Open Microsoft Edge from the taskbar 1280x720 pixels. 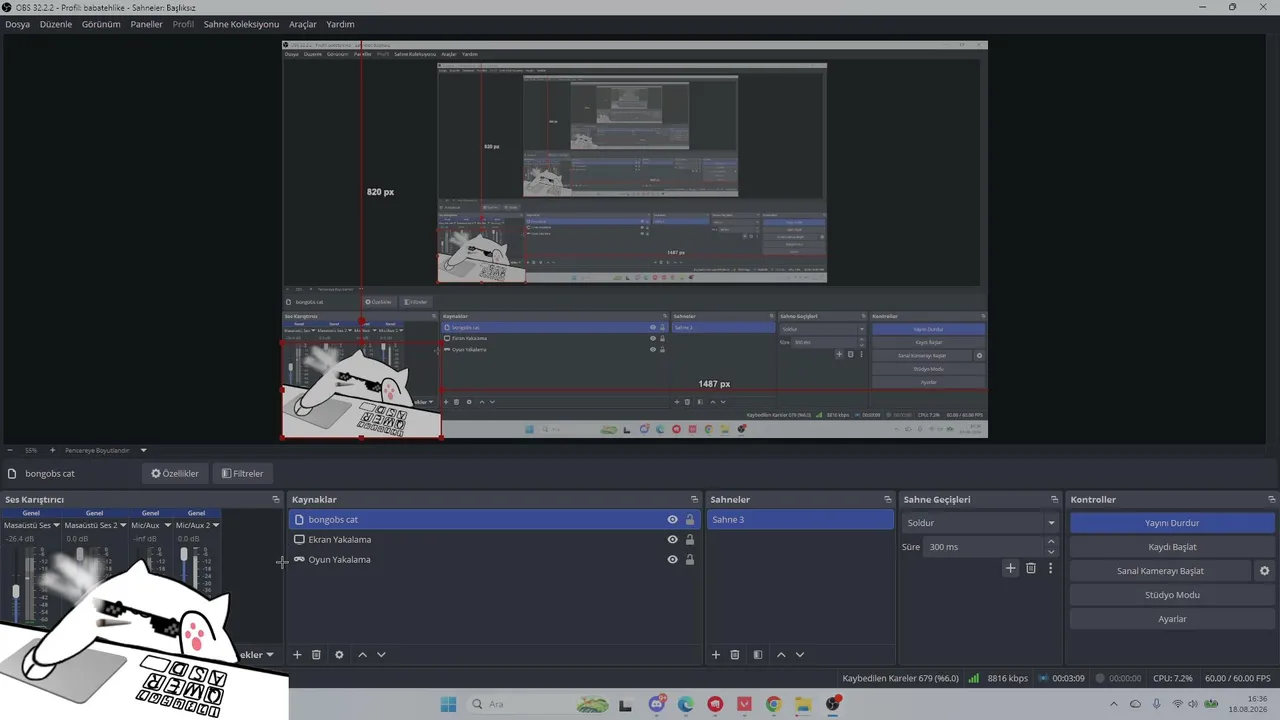coord(686,704)
